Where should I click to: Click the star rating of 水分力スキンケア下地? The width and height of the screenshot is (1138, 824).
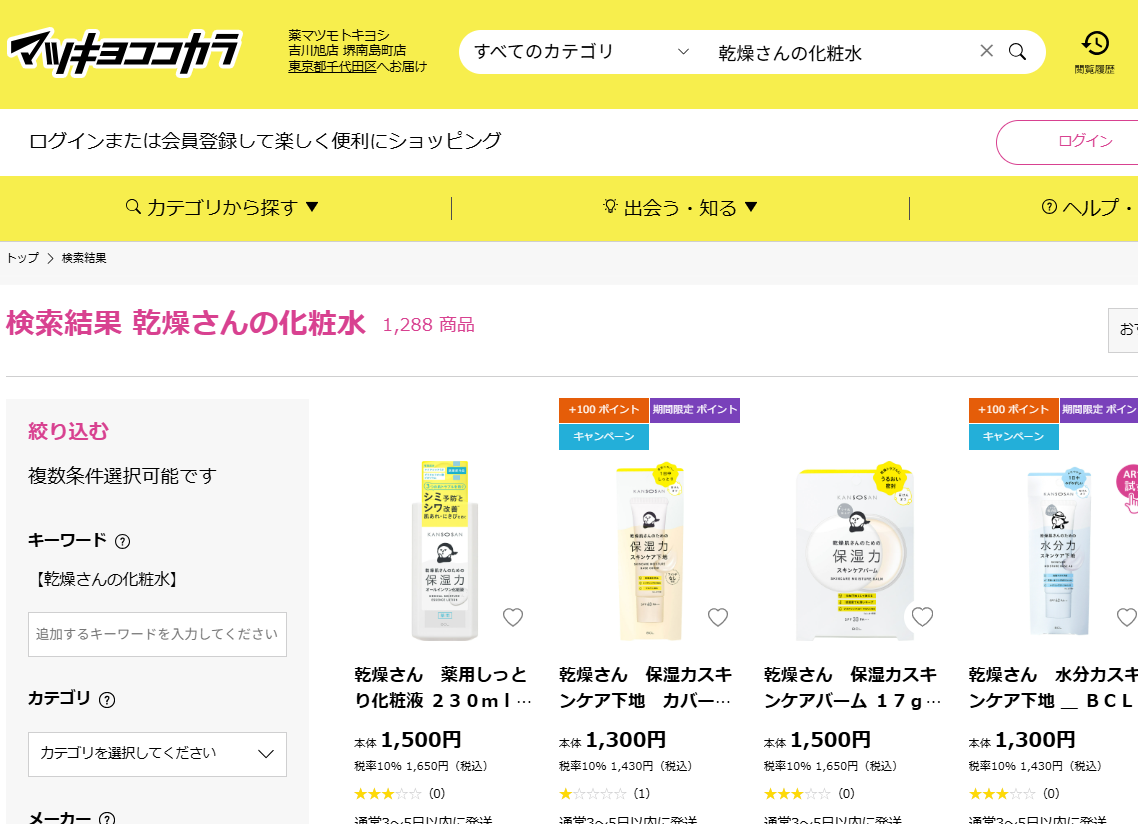pos(1002,794)
